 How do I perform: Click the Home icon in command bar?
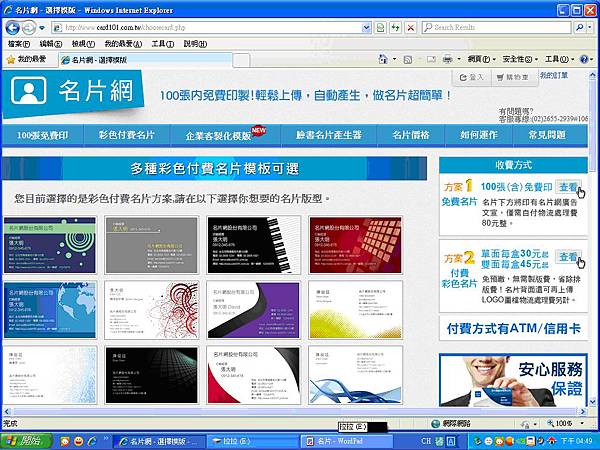coord(383,59)
